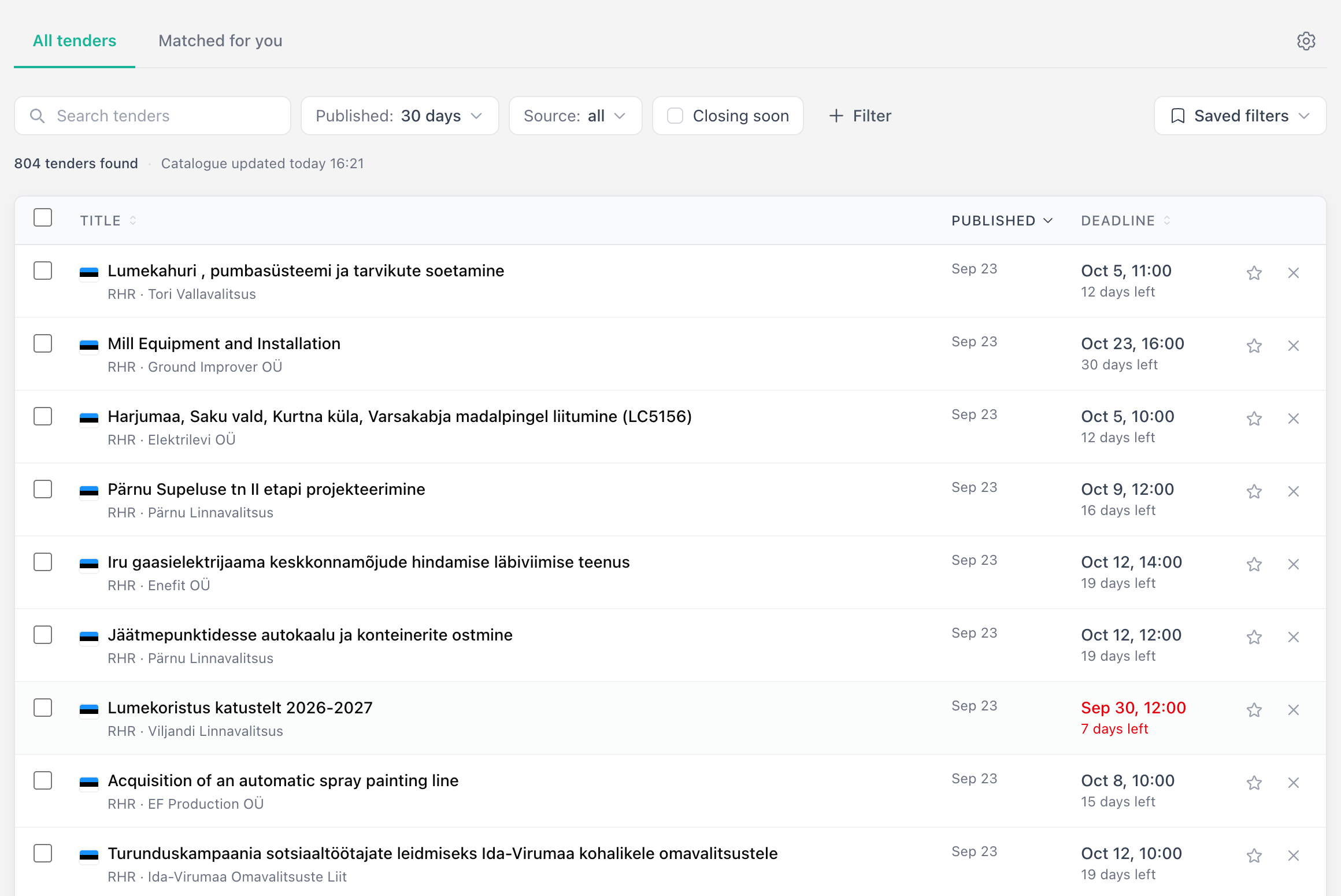This screenshot has width=1341, height=896.
Task: Star the automatic spray painting line tender
Action: (x=1254, y=783)
